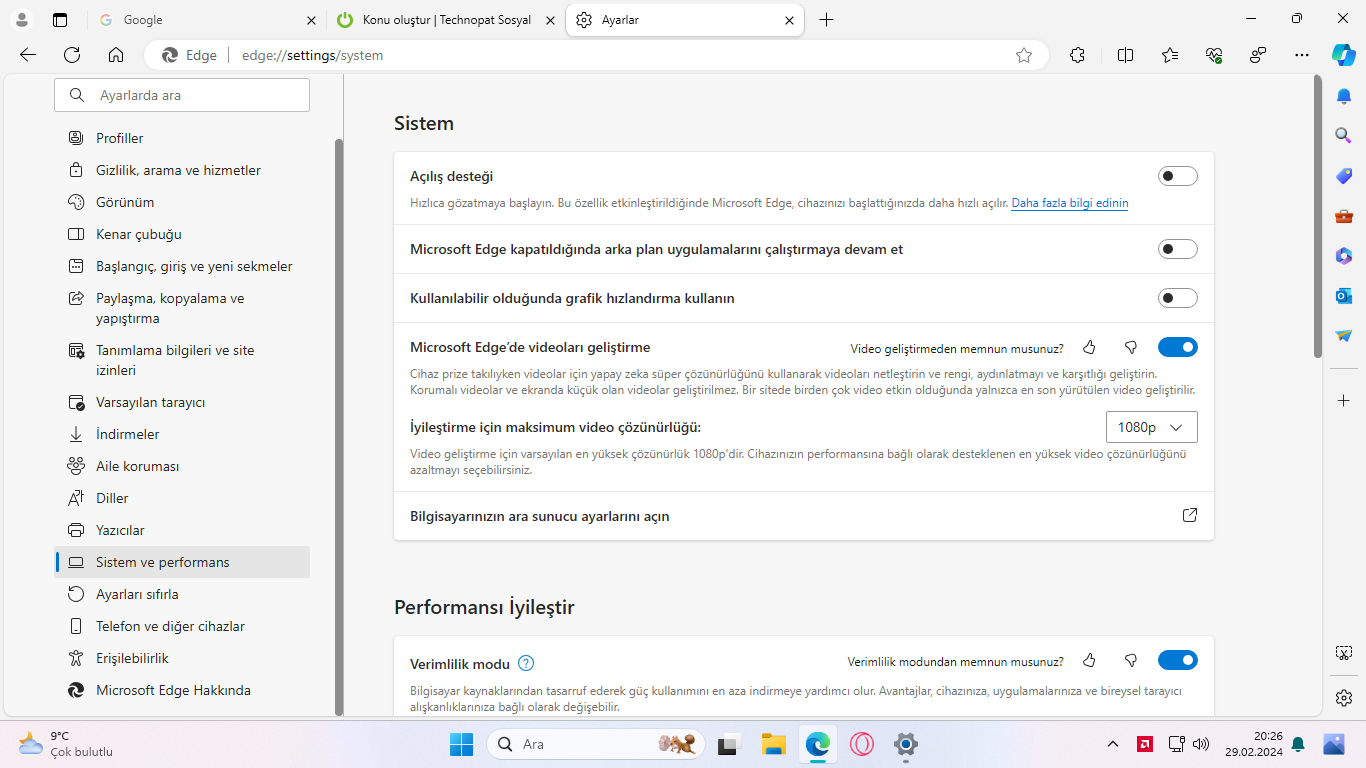The image size is (1366, 768).
Task: Open Kenar çubuğu settings page
Action: point(182,234)
